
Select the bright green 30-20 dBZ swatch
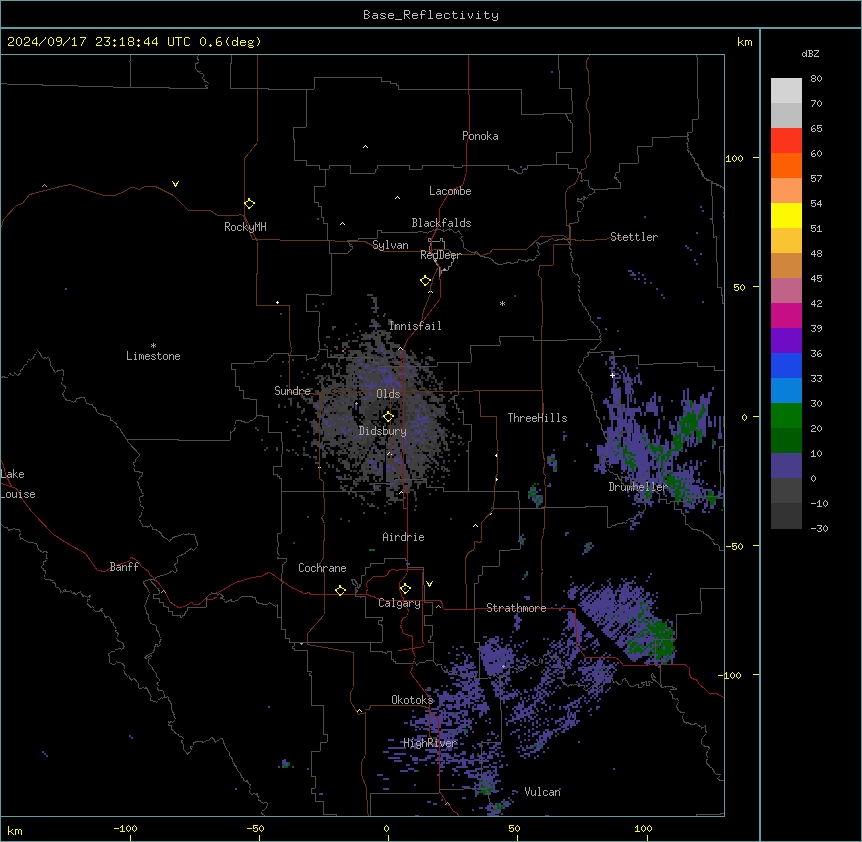786,416
